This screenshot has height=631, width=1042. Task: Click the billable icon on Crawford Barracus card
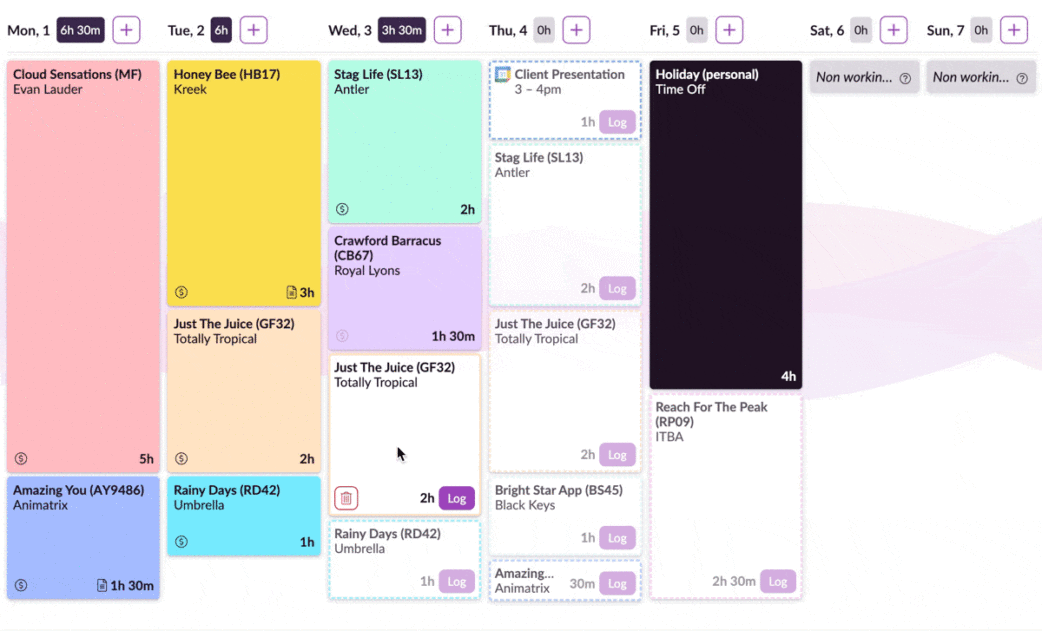[342, 337]
